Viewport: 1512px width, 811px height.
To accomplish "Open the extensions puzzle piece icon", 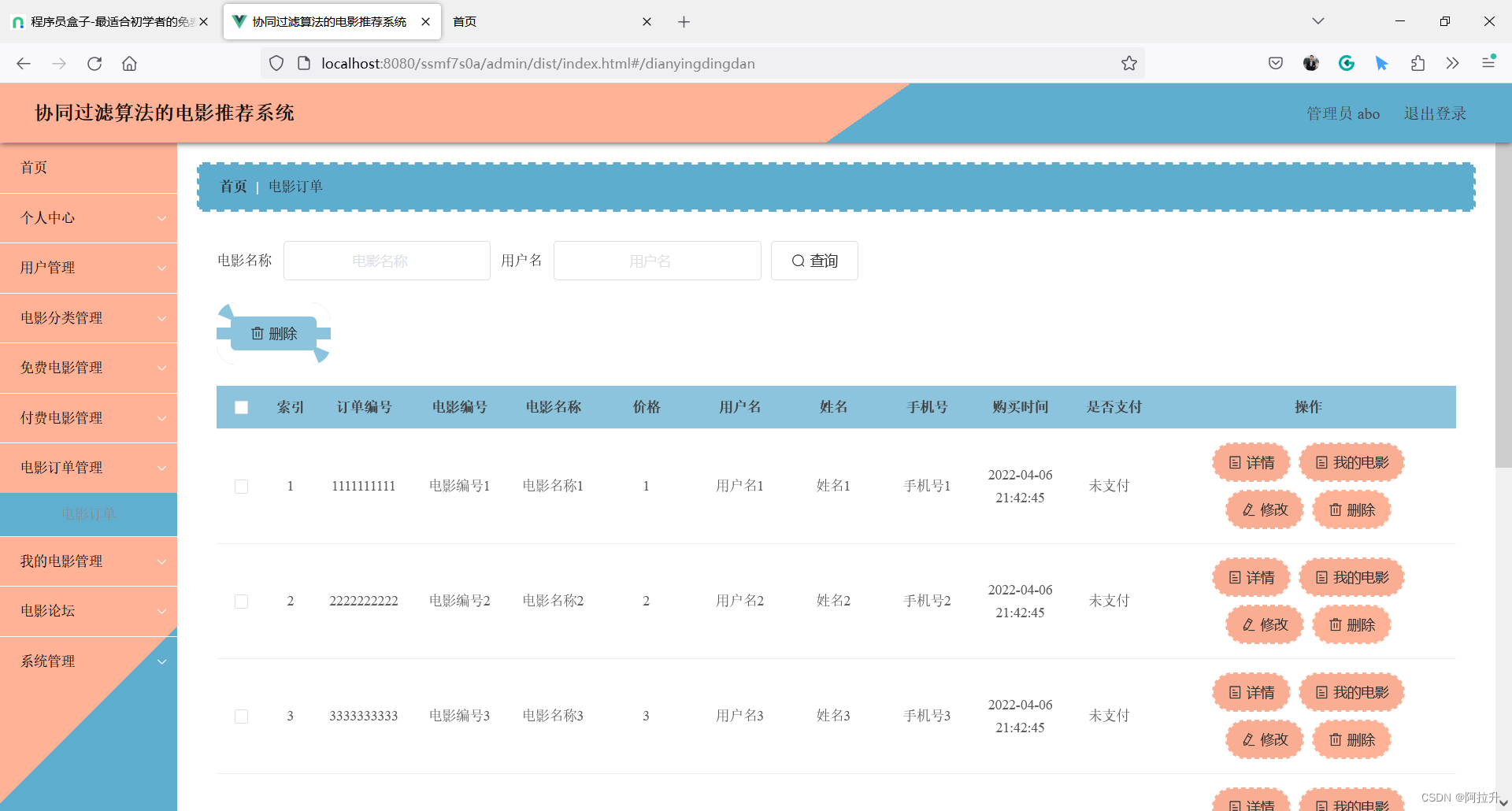I will click(1417, 64).
